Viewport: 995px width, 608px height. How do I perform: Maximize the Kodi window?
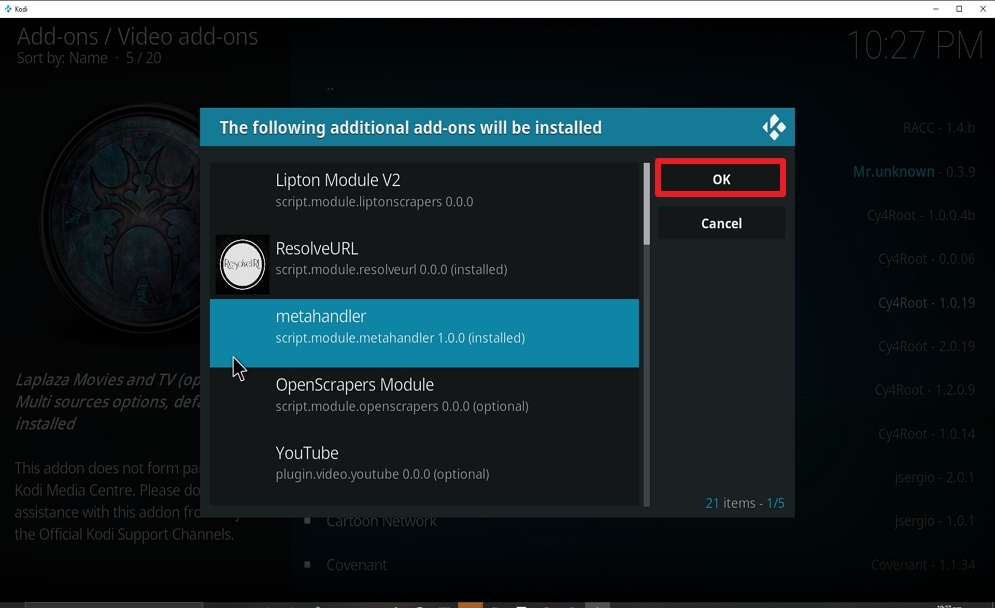959,9
